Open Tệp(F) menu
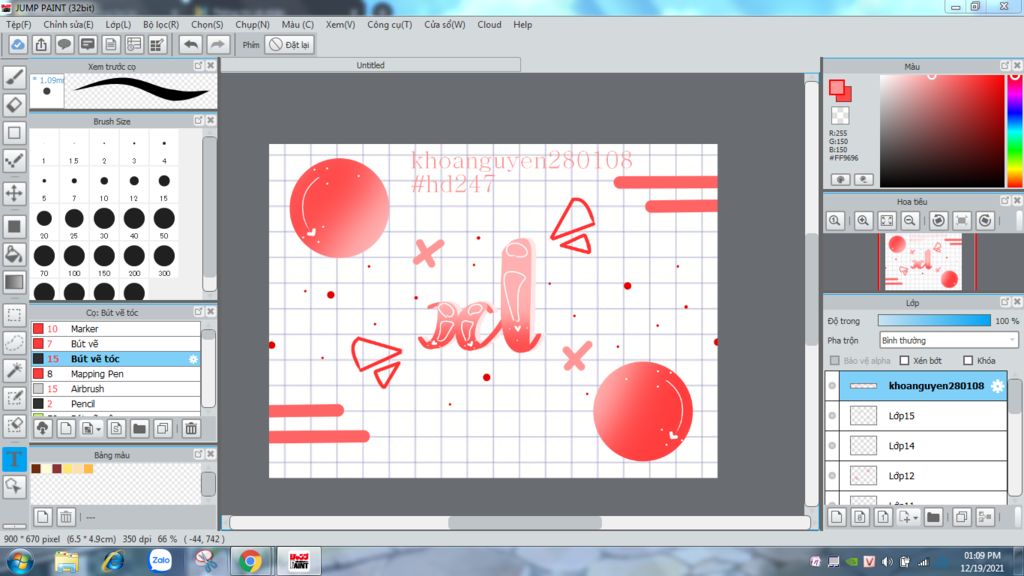Screen dimensions: 1024x576 pyautogui.click(x=19, y=25)
